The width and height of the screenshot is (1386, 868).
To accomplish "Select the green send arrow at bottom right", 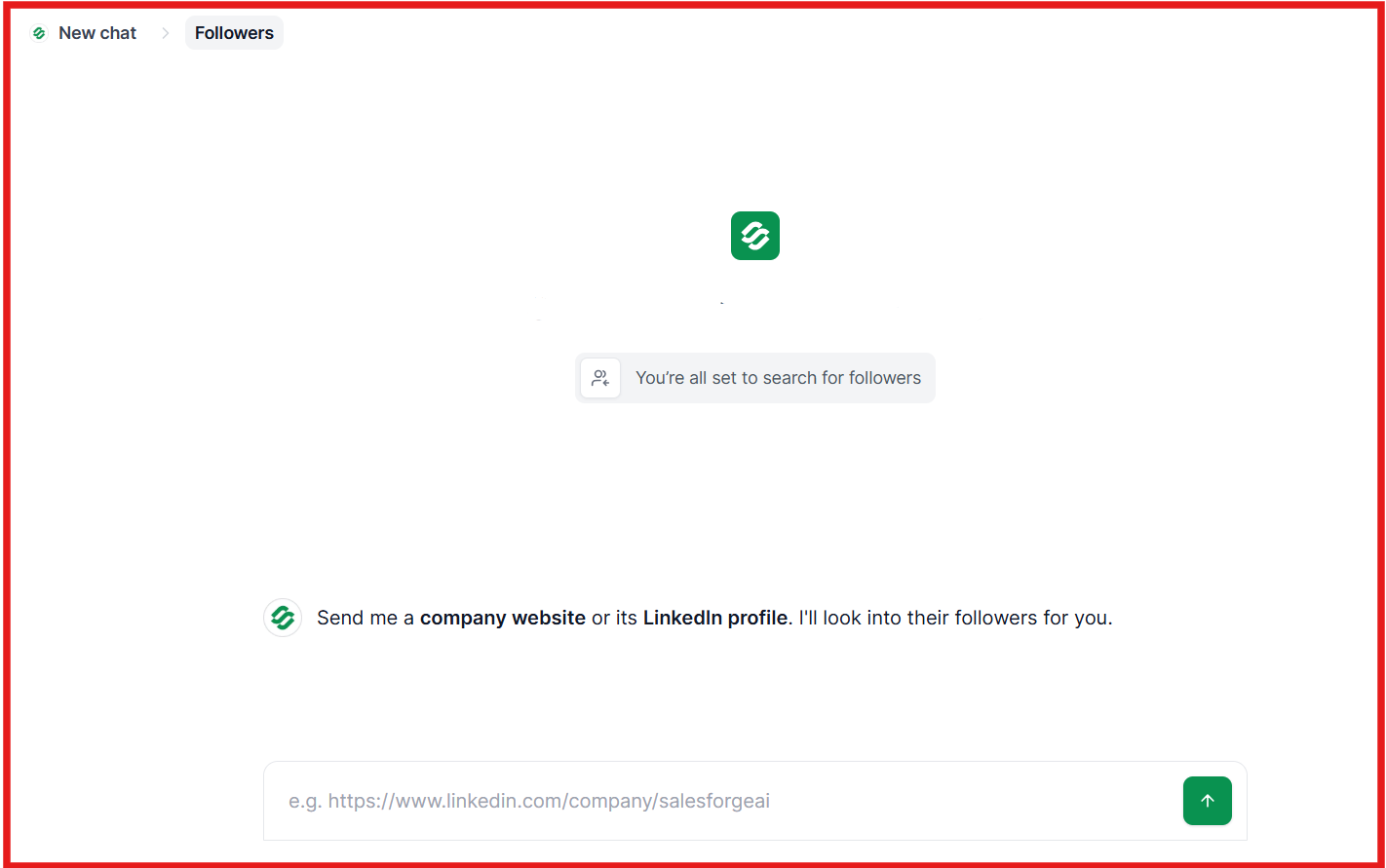I will click(x=1207, y=800).
